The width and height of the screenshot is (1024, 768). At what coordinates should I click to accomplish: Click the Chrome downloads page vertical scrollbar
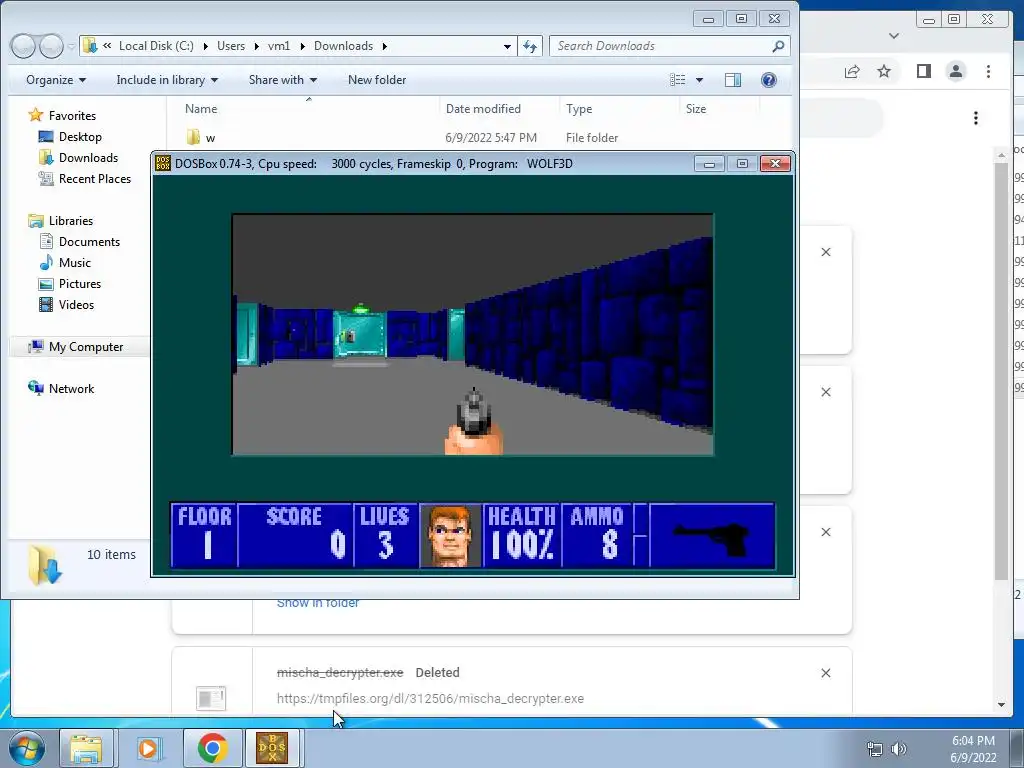pos(1001,371)
